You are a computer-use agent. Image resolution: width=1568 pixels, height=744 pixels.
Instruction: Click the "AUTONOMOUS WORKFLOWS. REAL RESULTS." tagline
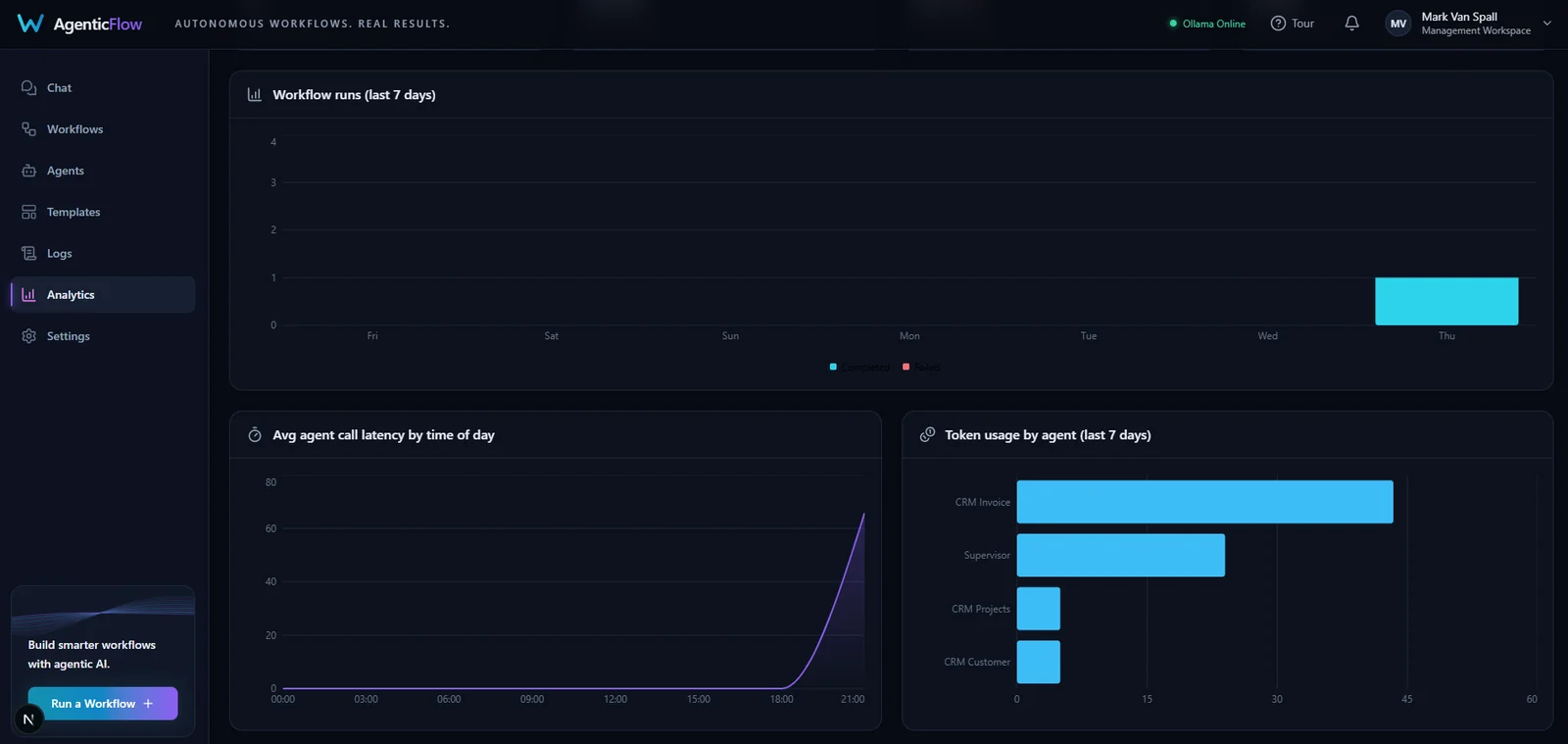312,24
